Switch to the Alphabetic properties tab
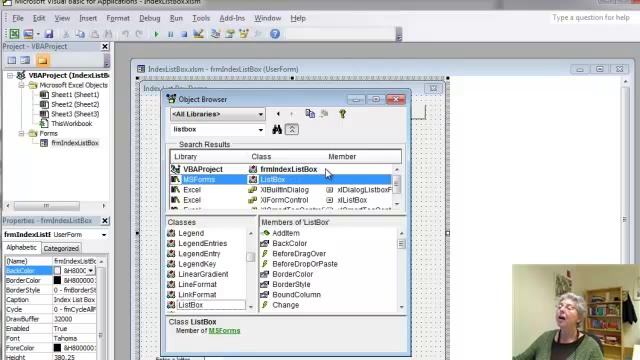 coord(22,248)
